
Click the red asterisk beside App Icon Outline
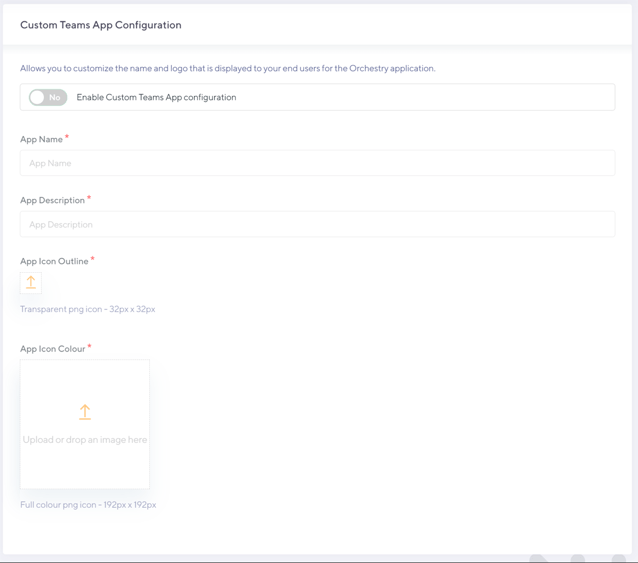(93, 259)
